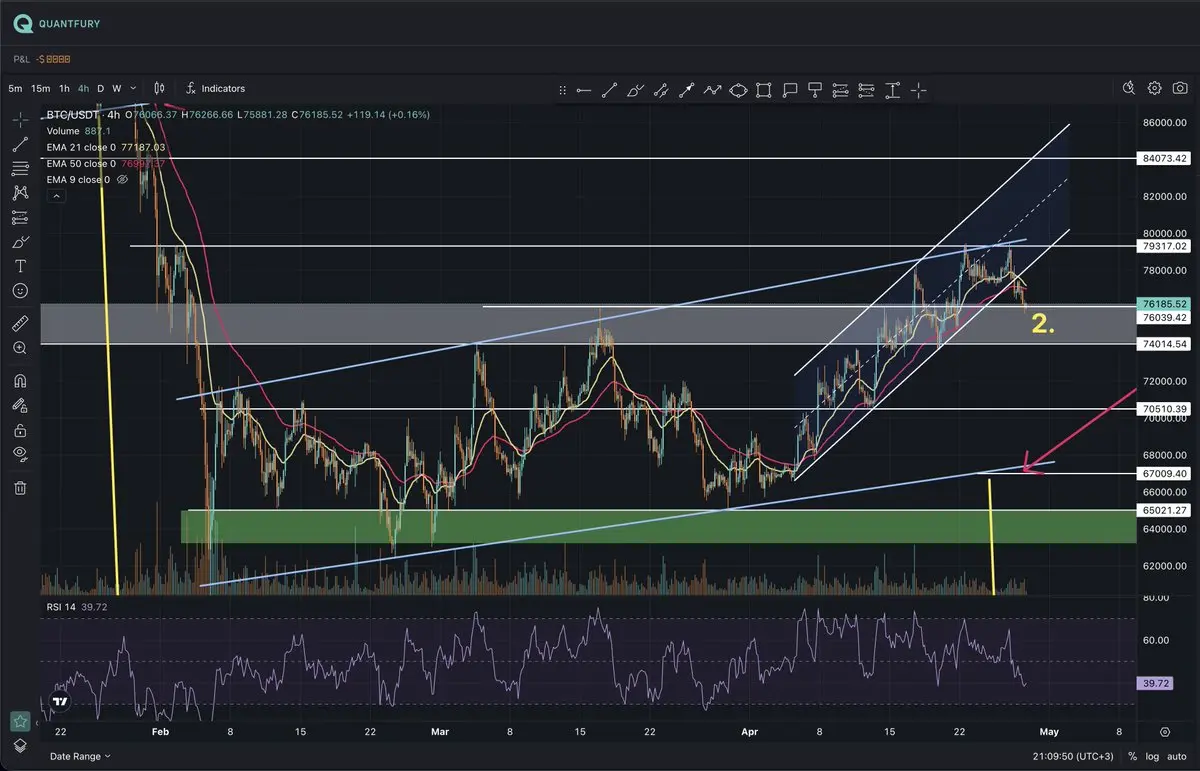Screen dimensions: 1200x771
Task: Click the P&L label
Action: point(23,60)
